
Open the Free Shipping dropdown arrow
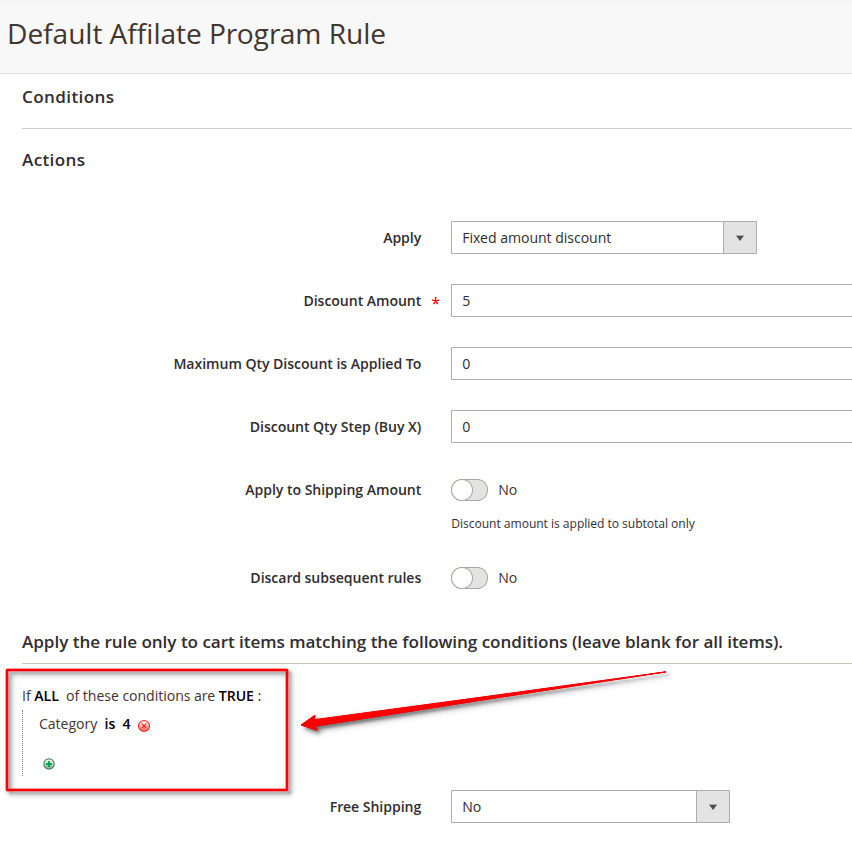click(713, 807)
